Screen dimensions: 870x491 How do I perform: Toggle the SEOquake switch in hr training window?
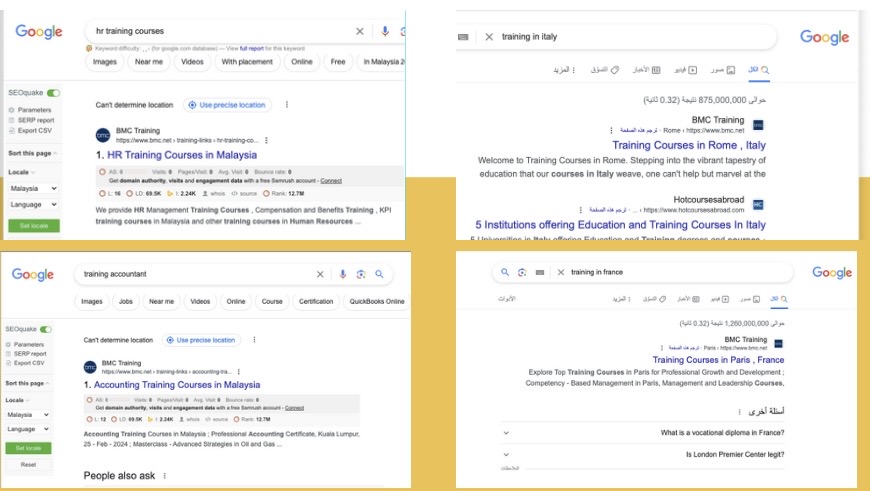[x=53, y=93]
